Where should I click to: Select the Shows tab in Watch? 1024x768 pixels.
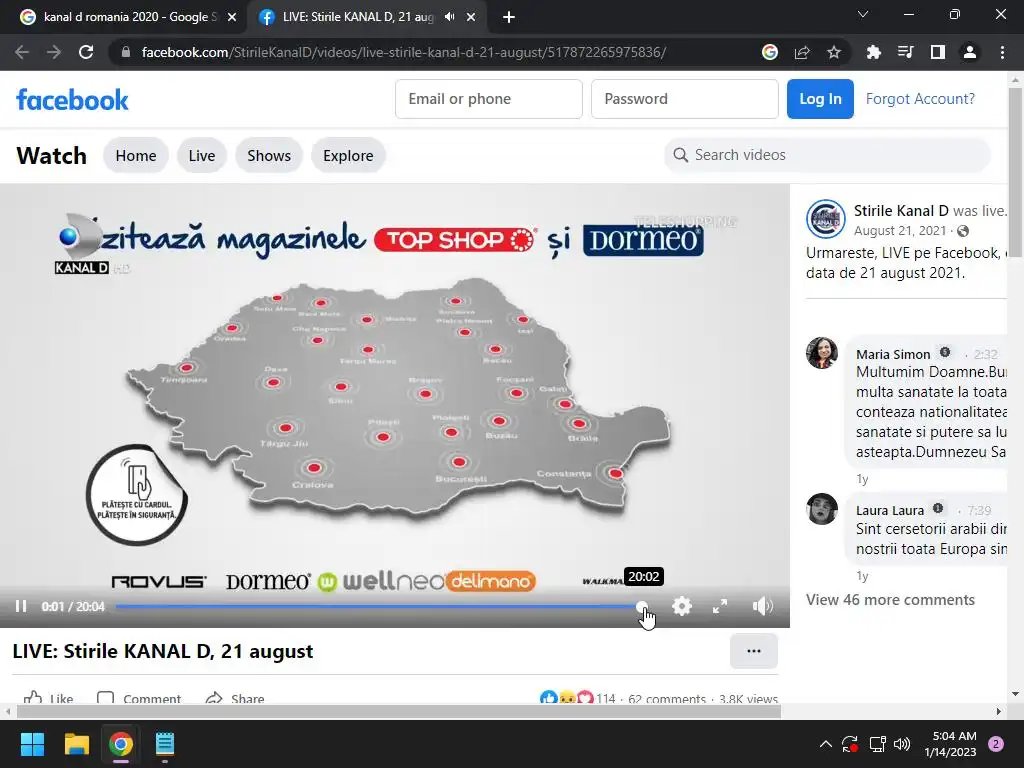[x=269, y=155]
